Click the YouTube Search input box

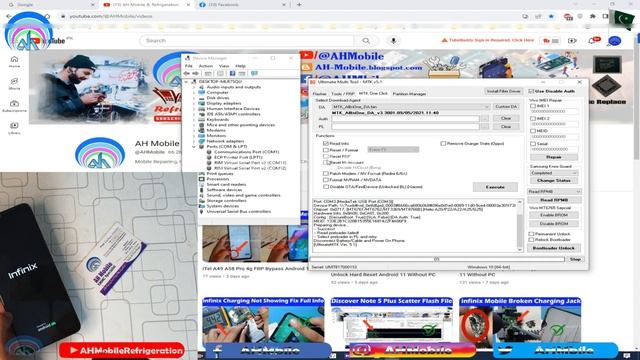click(x=247, y=40)
